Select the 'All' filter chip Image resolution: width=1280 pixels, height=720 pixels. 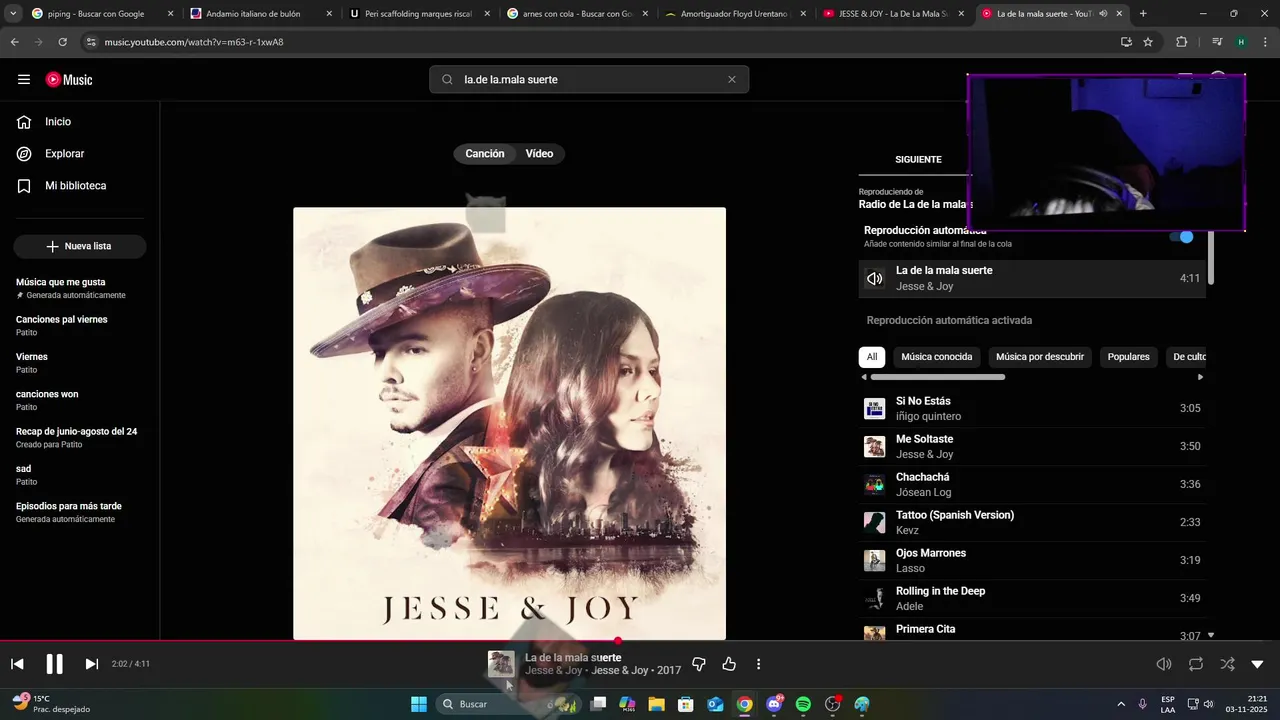872,357
